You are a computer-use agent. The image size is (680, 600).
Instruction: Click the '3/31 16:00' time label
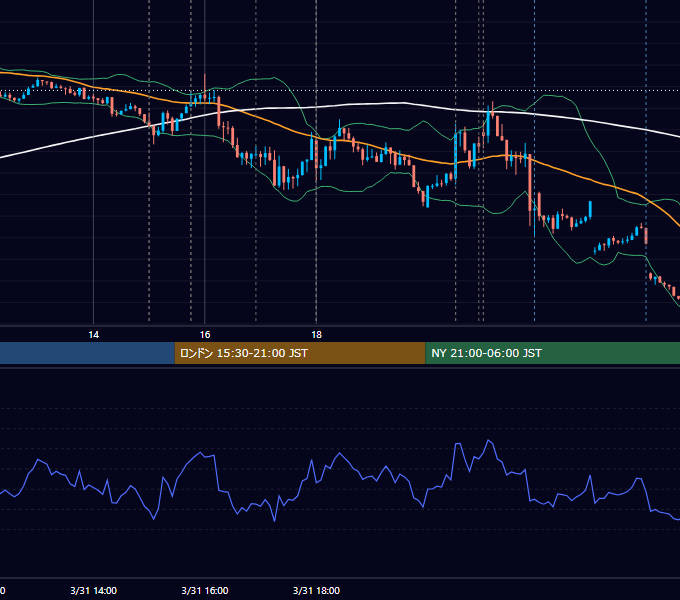click(205, 590)
